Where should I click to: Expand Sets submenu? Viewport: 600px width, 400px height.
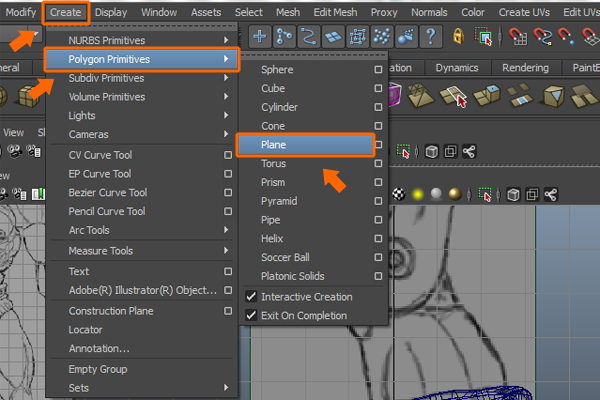[x=142, y=388]
